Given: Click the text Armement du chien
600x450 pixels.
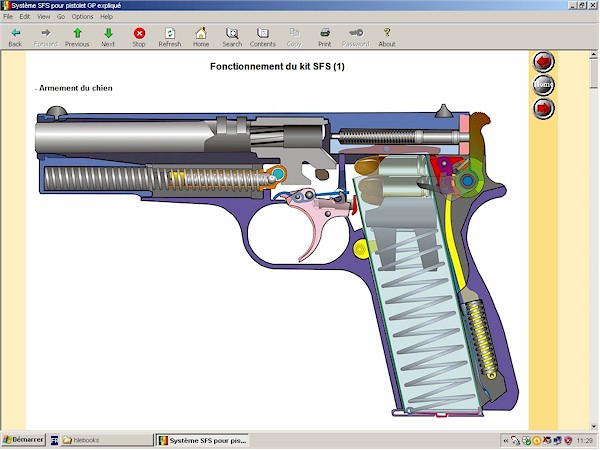Looking at the screenshot, I should click(76, 88).
